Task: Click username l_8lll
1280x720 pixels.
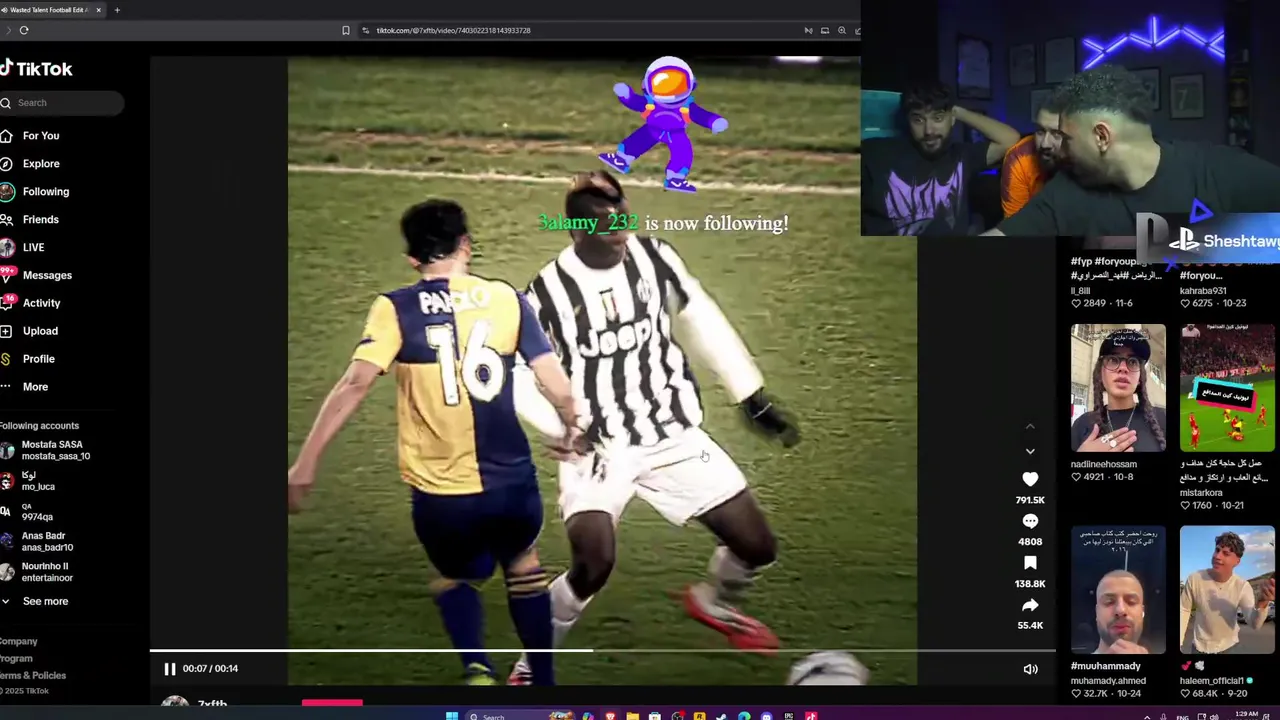Action: click(x=1080, y=291)
